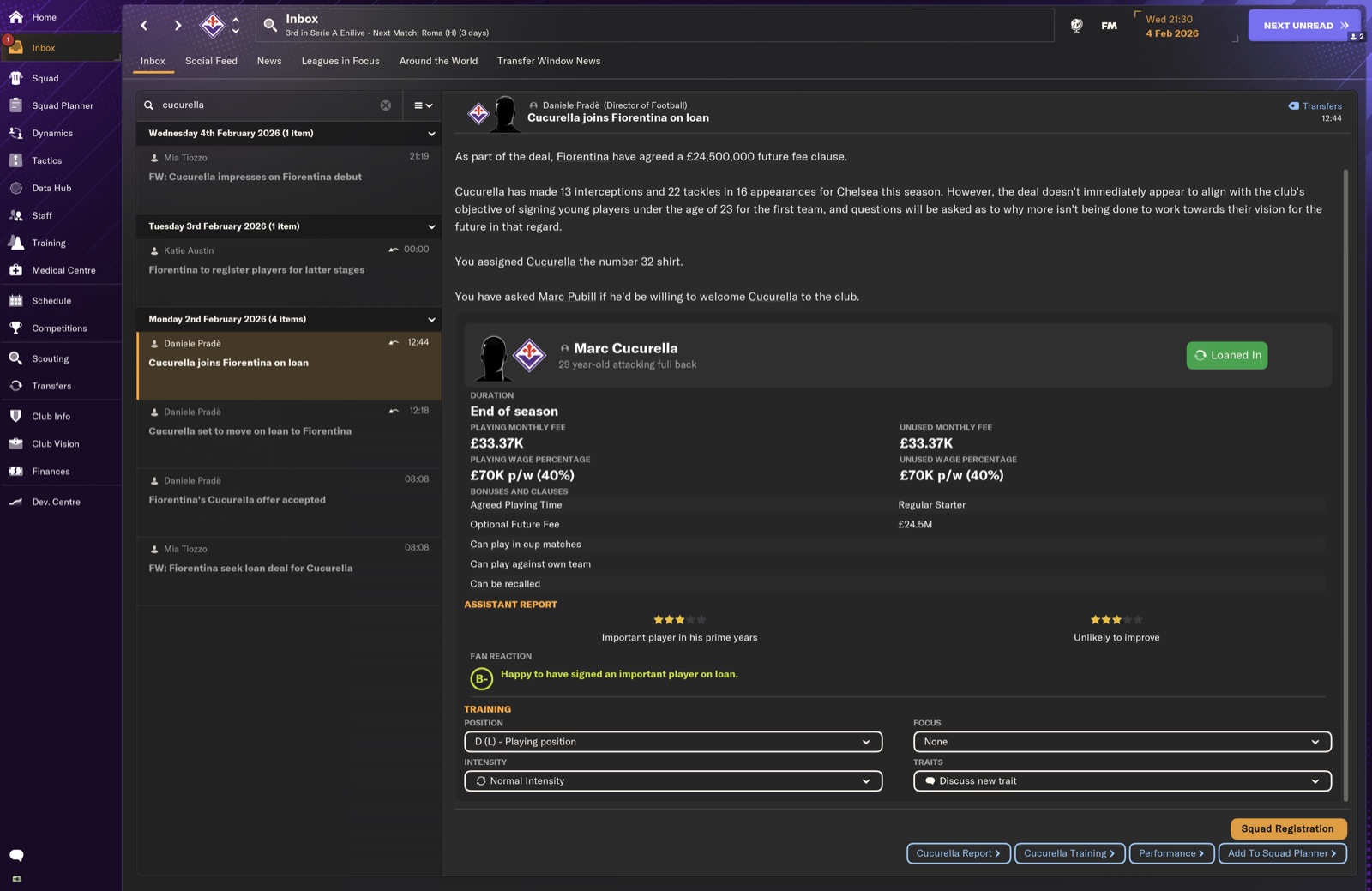
Task: Open the Discuss new trait dropdown
Action: click(x=1122, y=781)
